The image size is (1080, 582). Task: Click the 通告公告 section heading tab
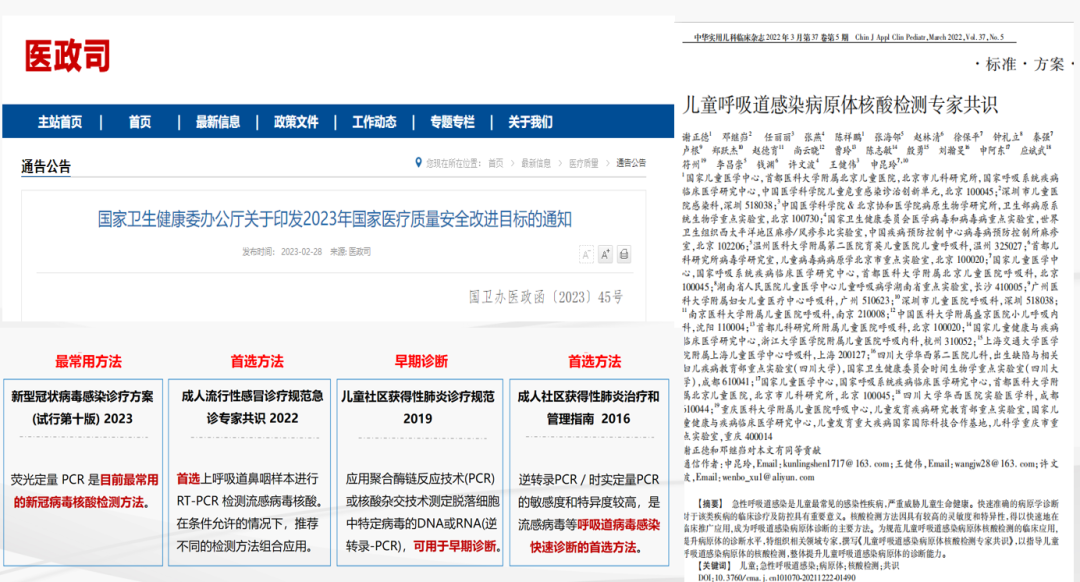tap(46, 167)
